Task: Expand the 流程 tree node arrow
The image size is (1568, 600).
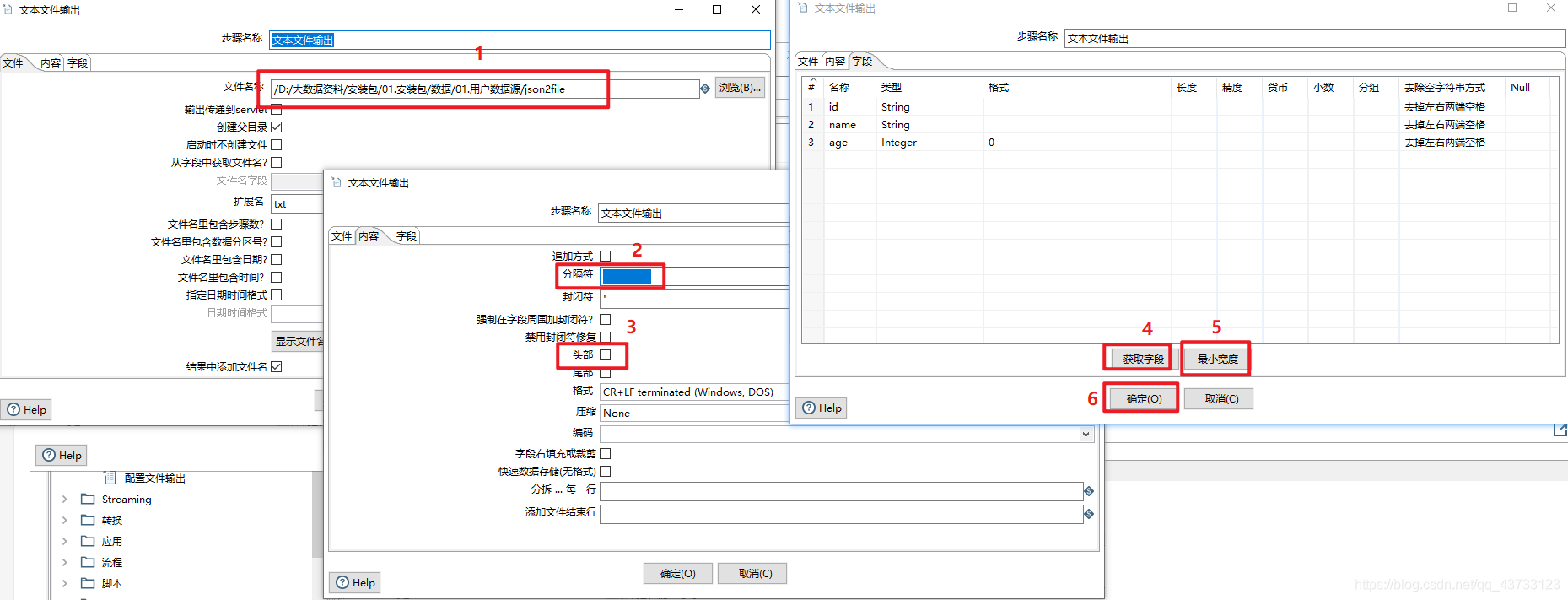Action: (65, 562)
